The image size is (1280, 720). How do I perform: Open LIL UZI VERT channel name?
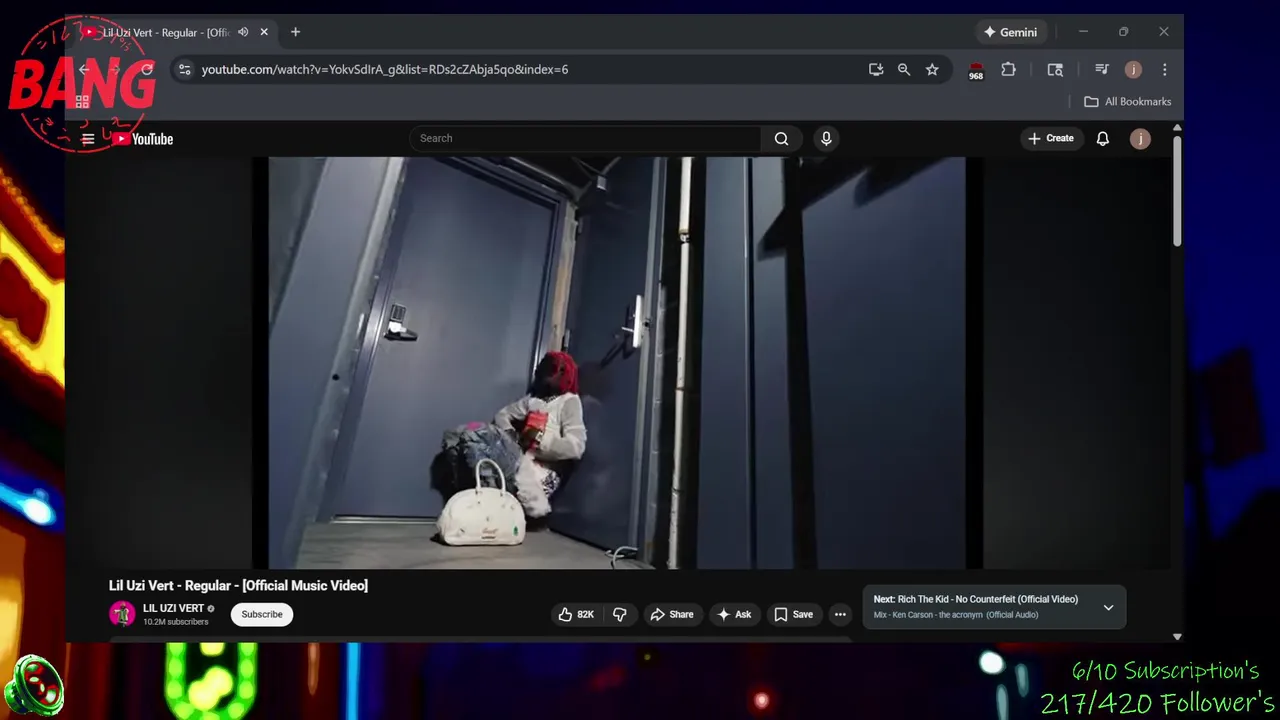click(173, 608)
